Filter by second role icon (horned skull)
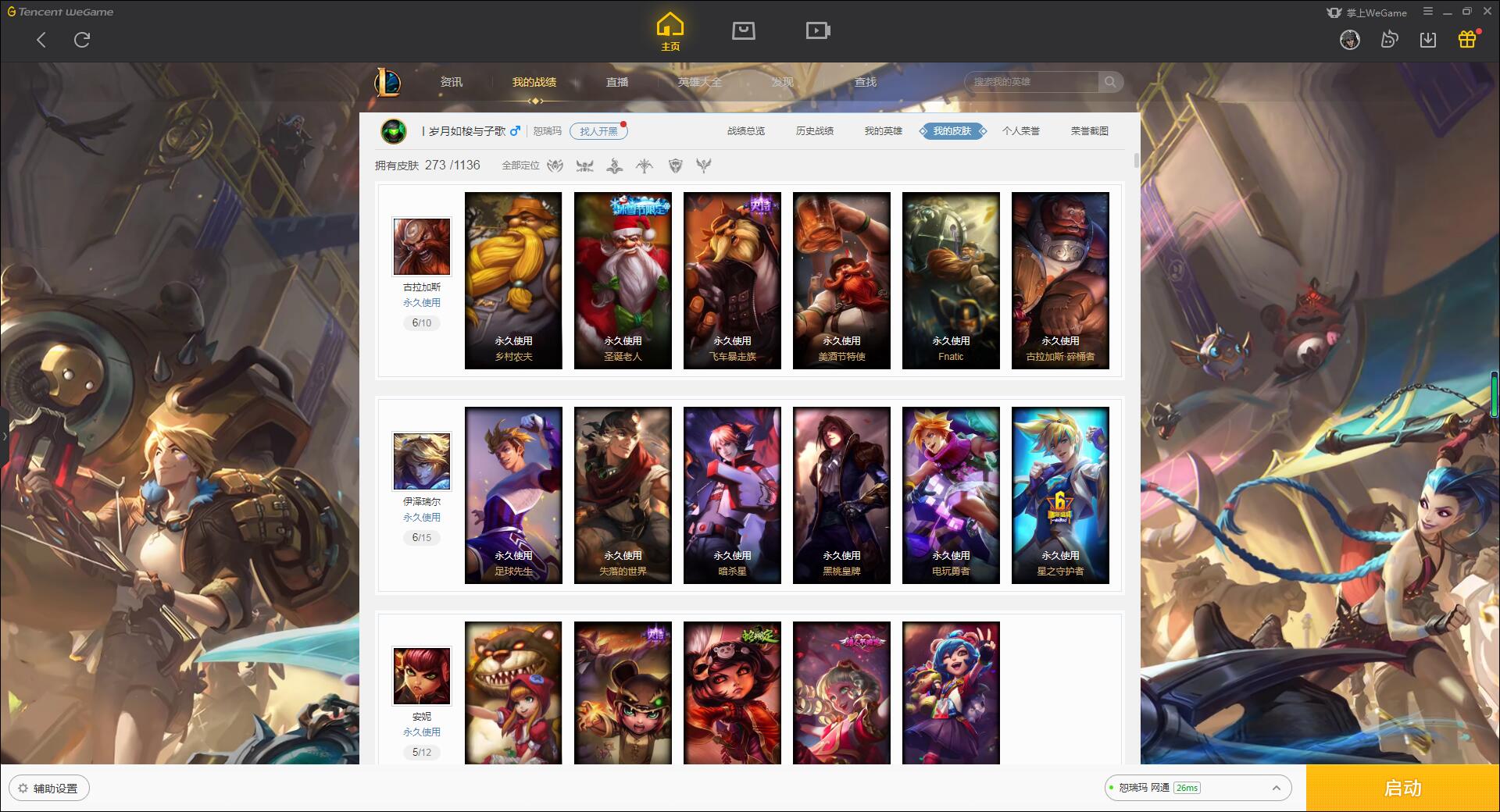 tap(584, 166)
